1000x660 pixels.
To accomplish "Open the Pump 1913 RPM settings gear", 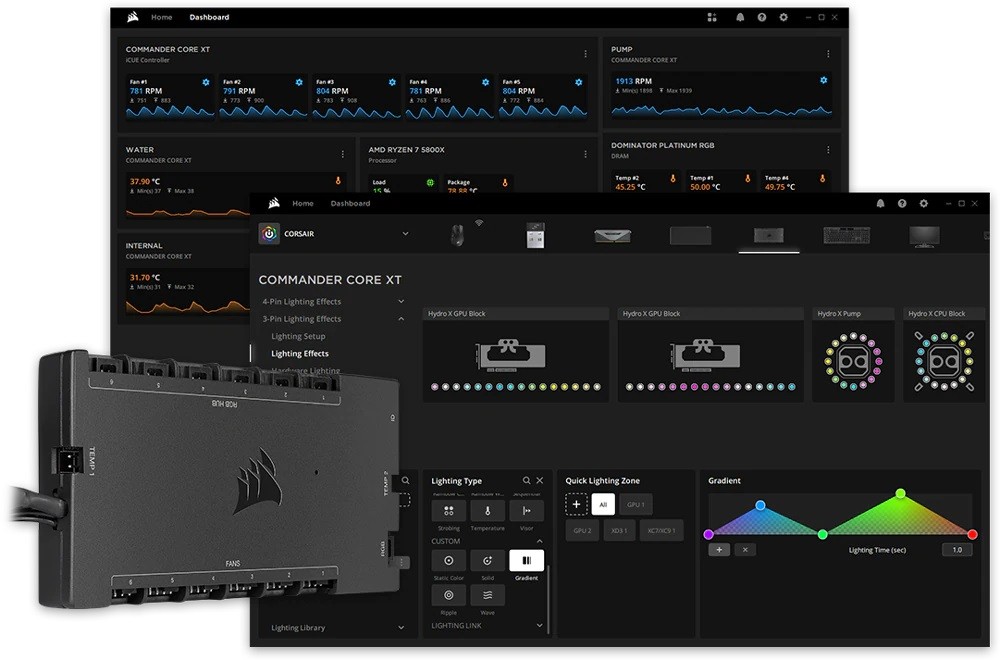I will tap(823, 80).
